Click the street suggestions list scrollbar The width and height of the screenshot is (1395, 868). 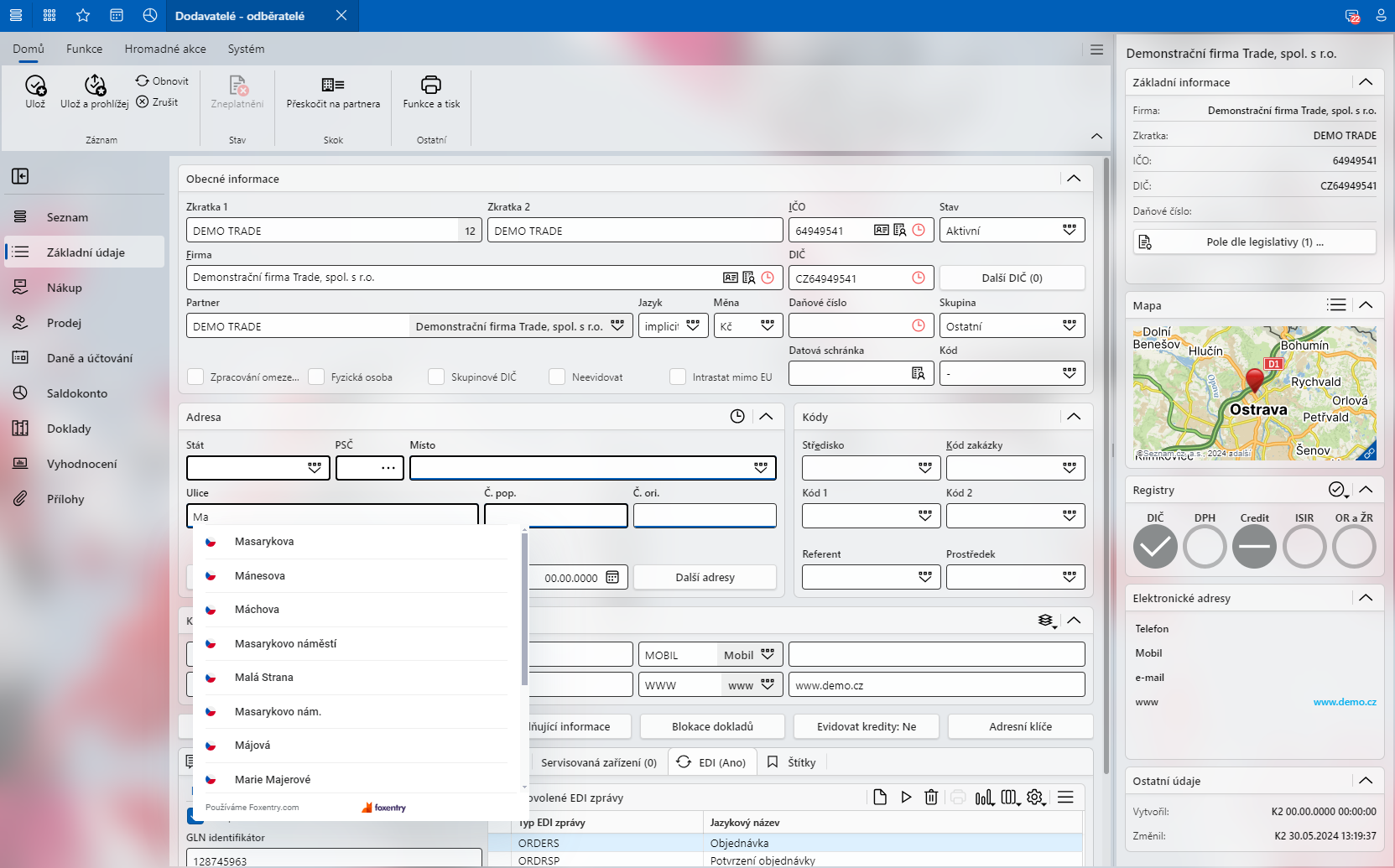[525, 608]
